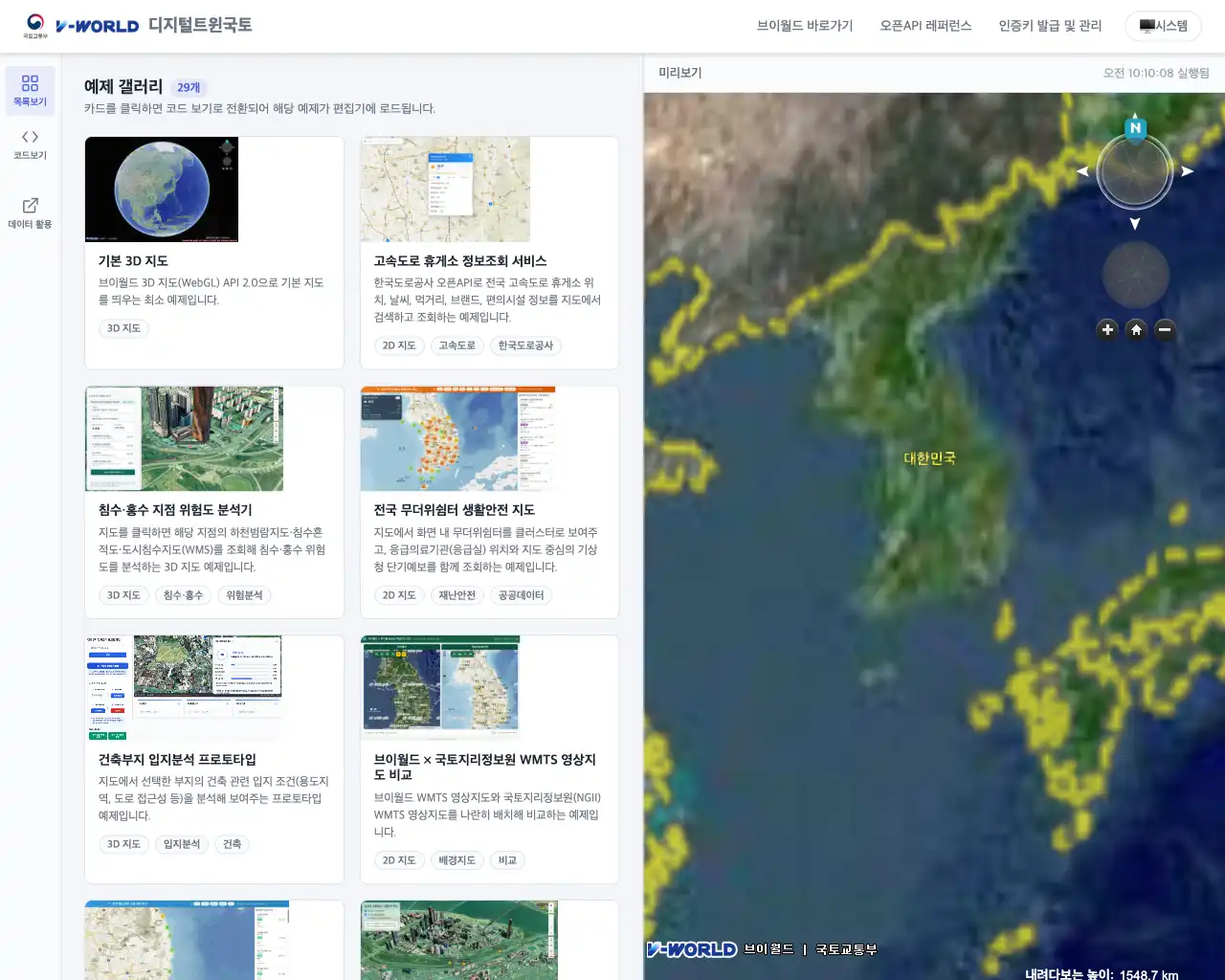Click the V-WORLD 디지털트윈국토 header logo

pyautogui.click(x=138, y=26)
